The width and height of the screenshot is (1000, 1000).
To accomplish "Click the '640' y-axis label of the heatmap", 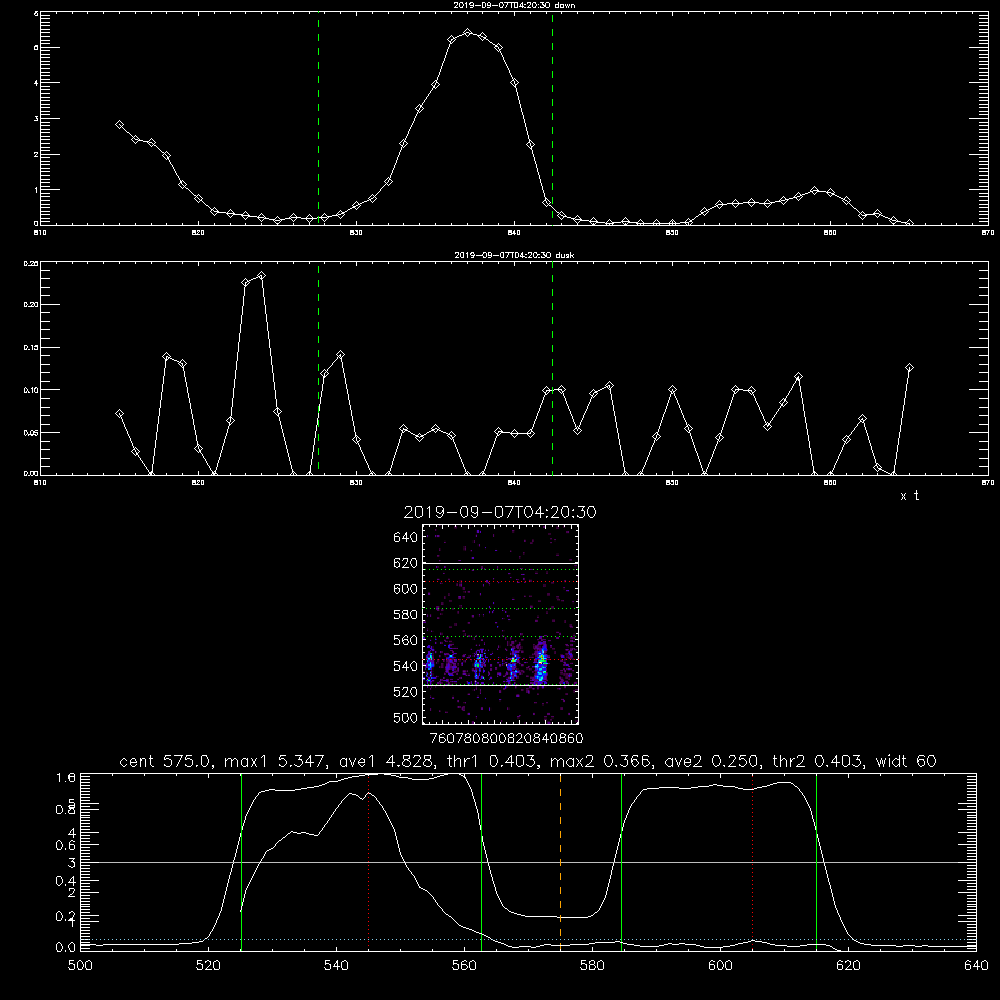I will [405, 538].
